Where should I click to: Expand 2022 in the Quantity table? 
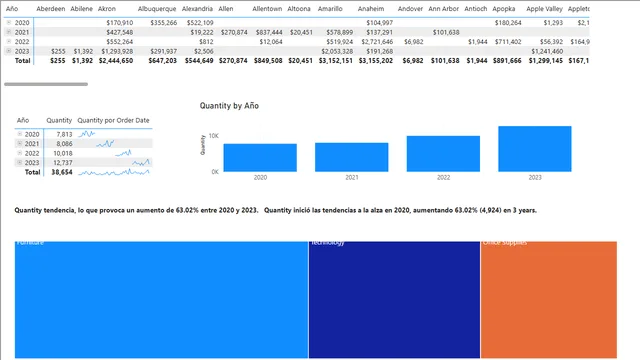[20, 153]
